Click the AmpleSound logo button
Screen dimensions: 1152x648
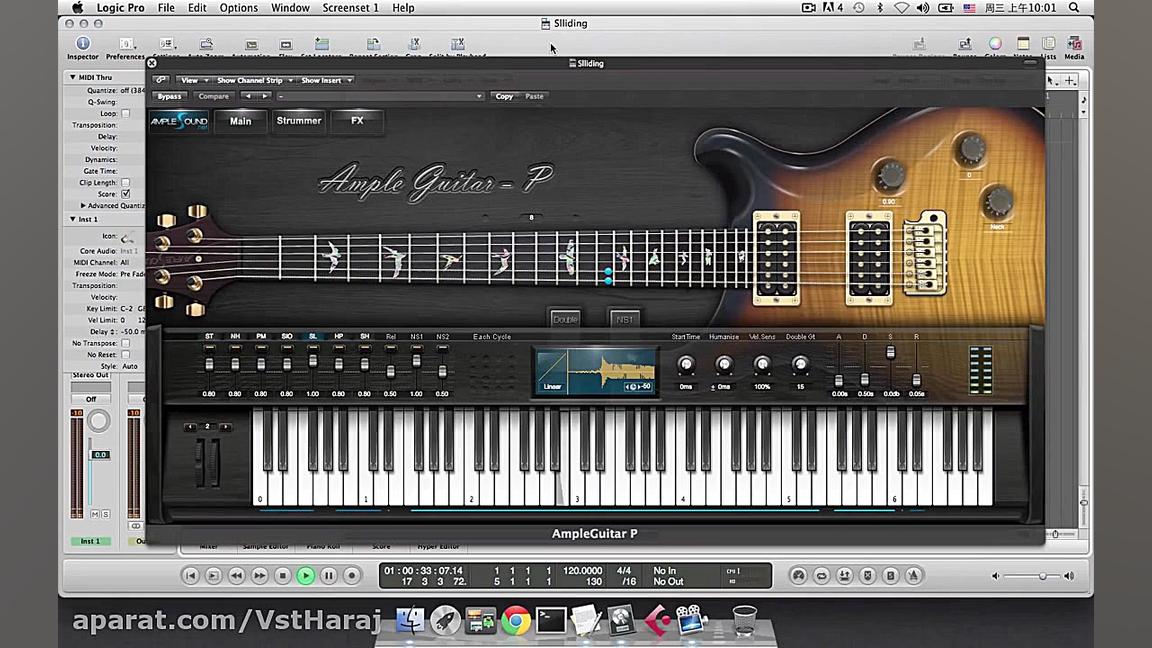click(179, 121)
